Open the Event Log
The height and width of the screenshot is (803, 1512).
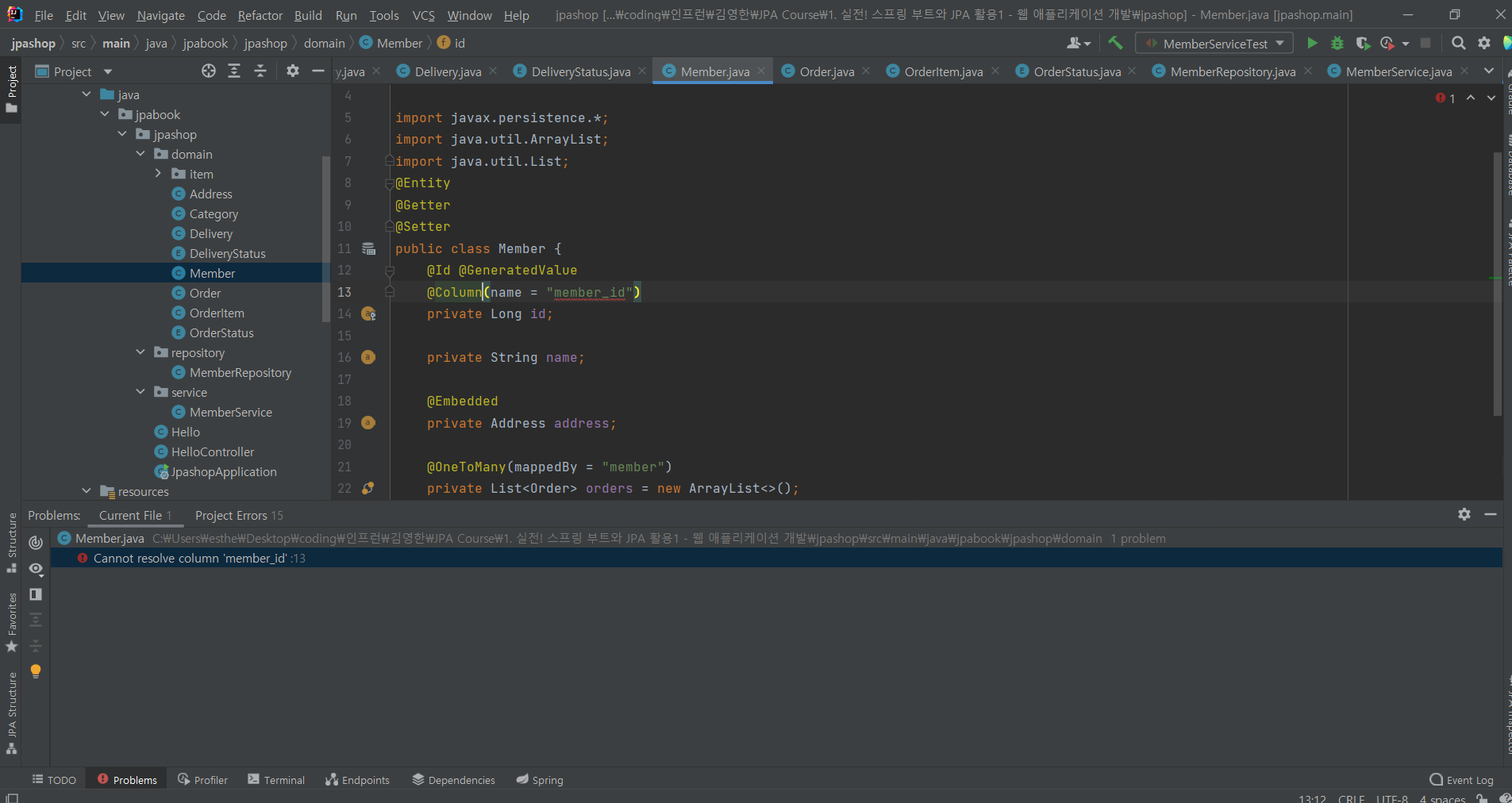click(x=1461, y=780)
